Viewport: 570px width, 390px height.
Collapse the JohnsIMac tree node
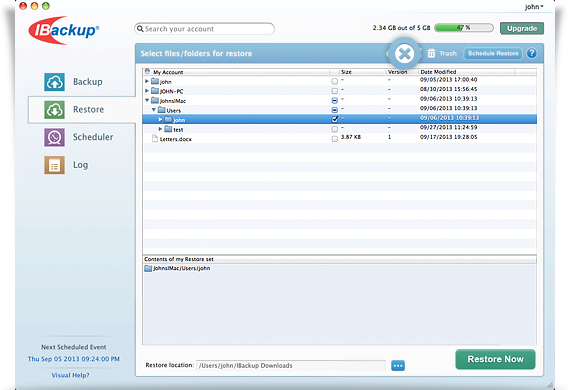pos(147,100)
